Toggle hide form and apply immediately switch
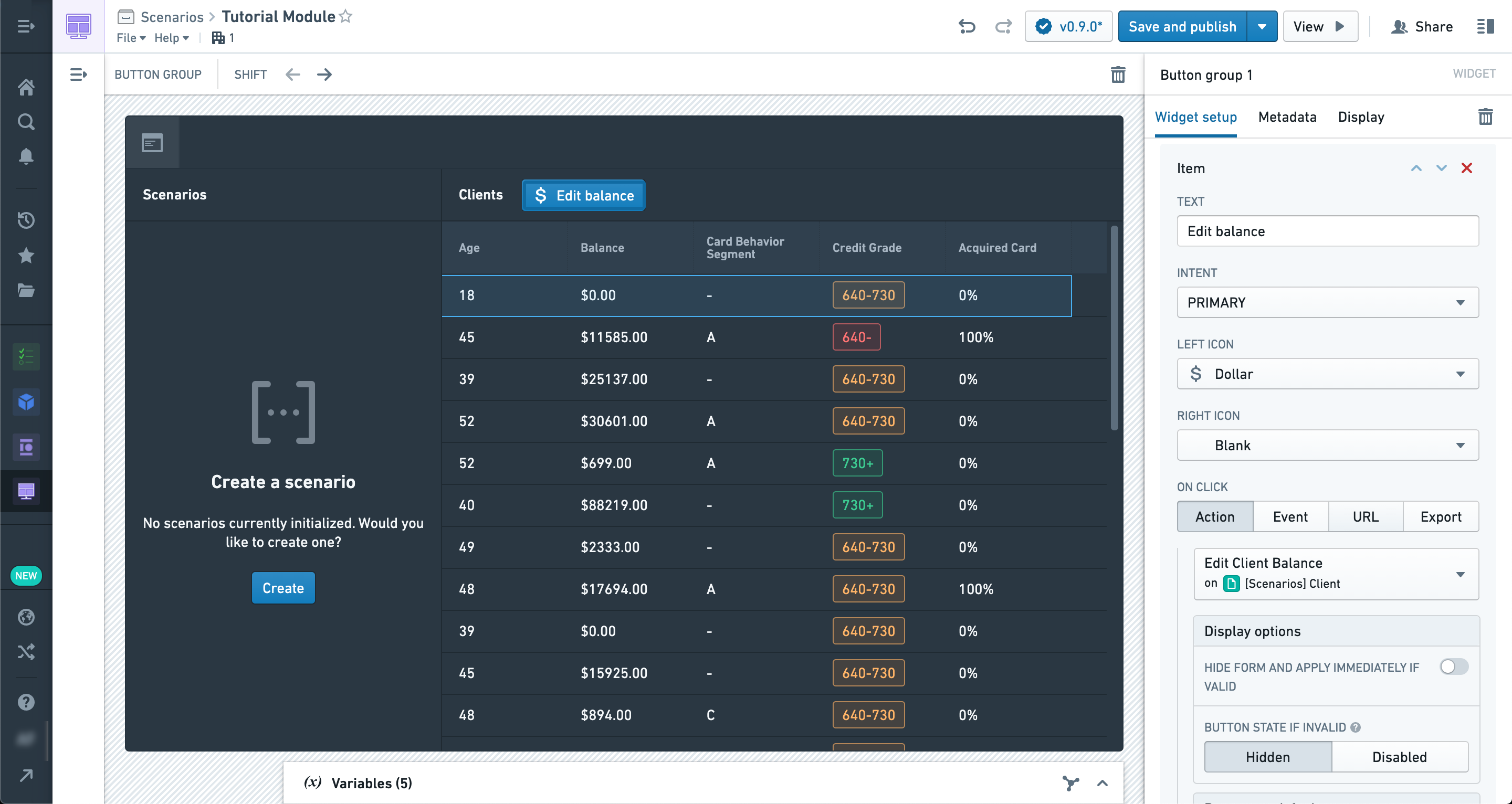Image resolution: width=1512 pixels, height=804 pixels. coord(1454,667)
